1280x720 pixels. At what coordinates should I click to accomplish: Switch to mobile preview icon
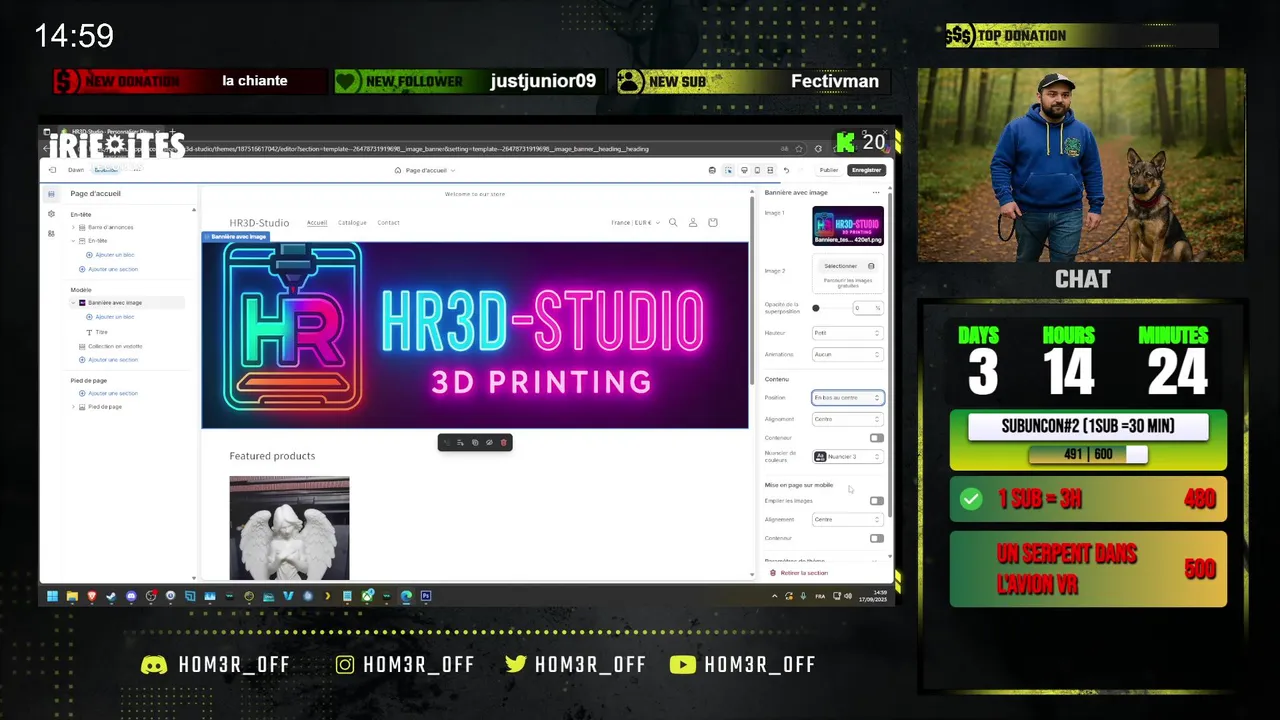coord(757,170)
